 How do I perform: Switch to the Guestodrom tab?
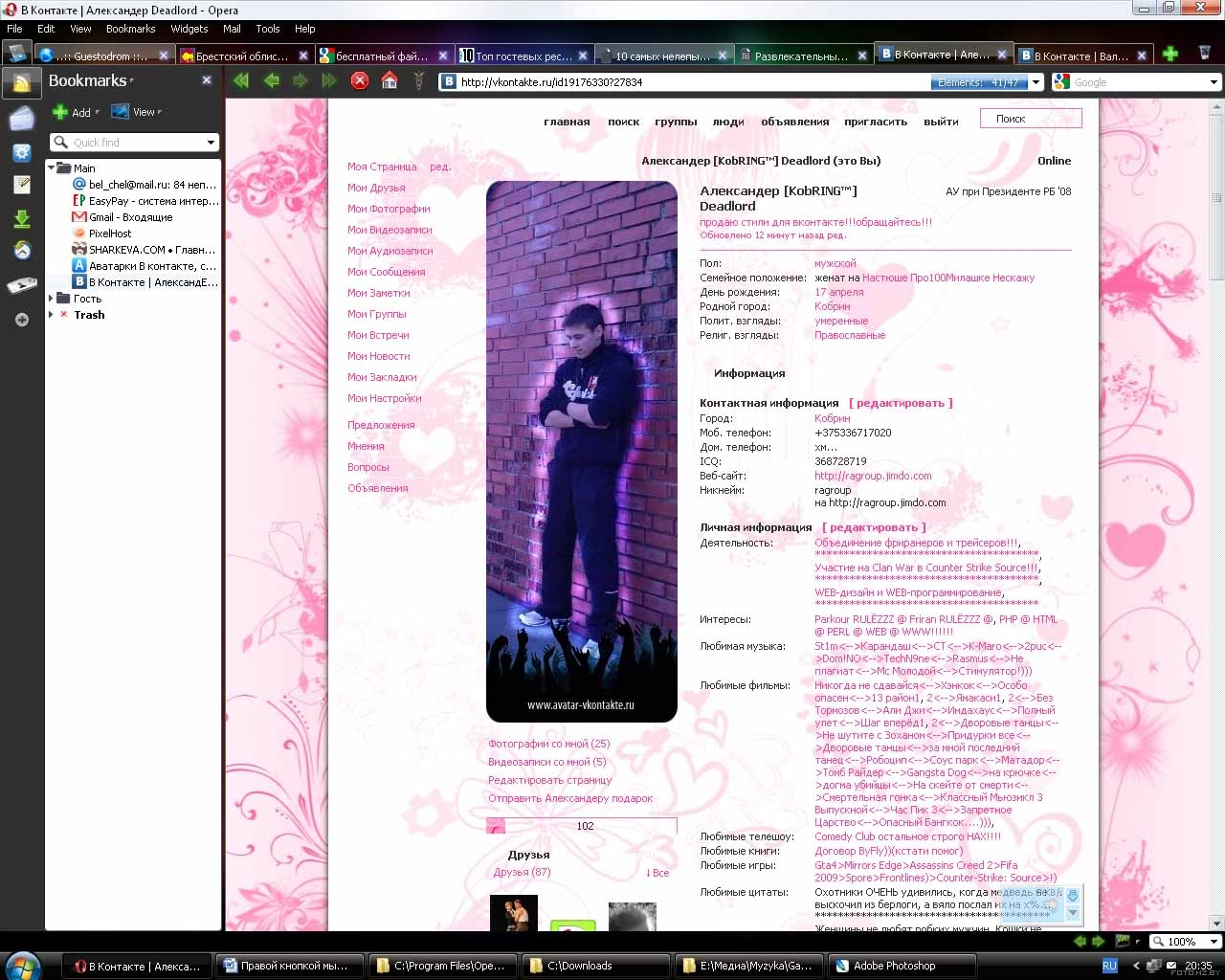pos(102,56)
